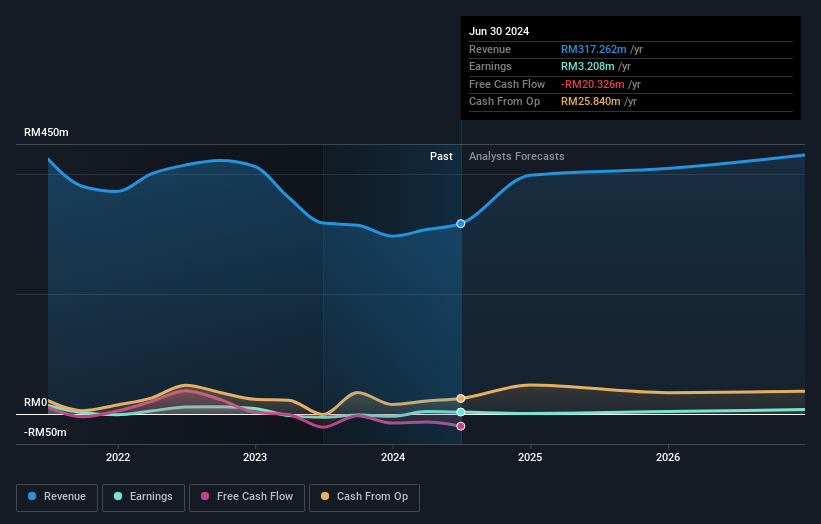Select the 2025 x-axis label
This screenshot has height=524, width=821.
pos(530,457)
